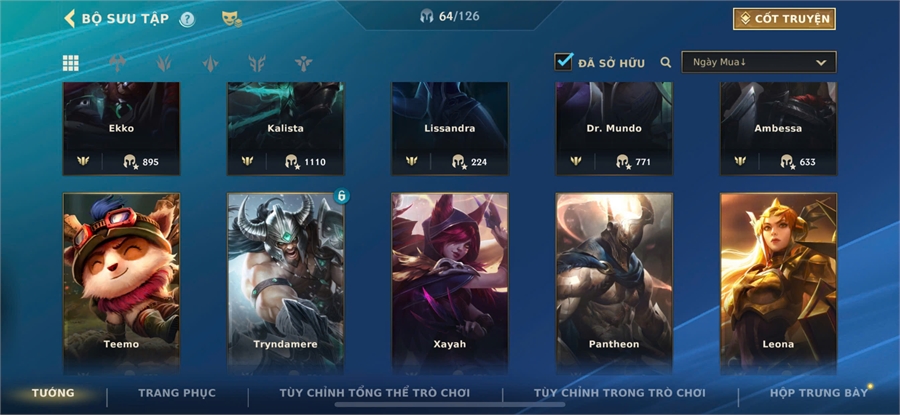Open the Leona champion card
900x415 pixels.
coord(778,284)
